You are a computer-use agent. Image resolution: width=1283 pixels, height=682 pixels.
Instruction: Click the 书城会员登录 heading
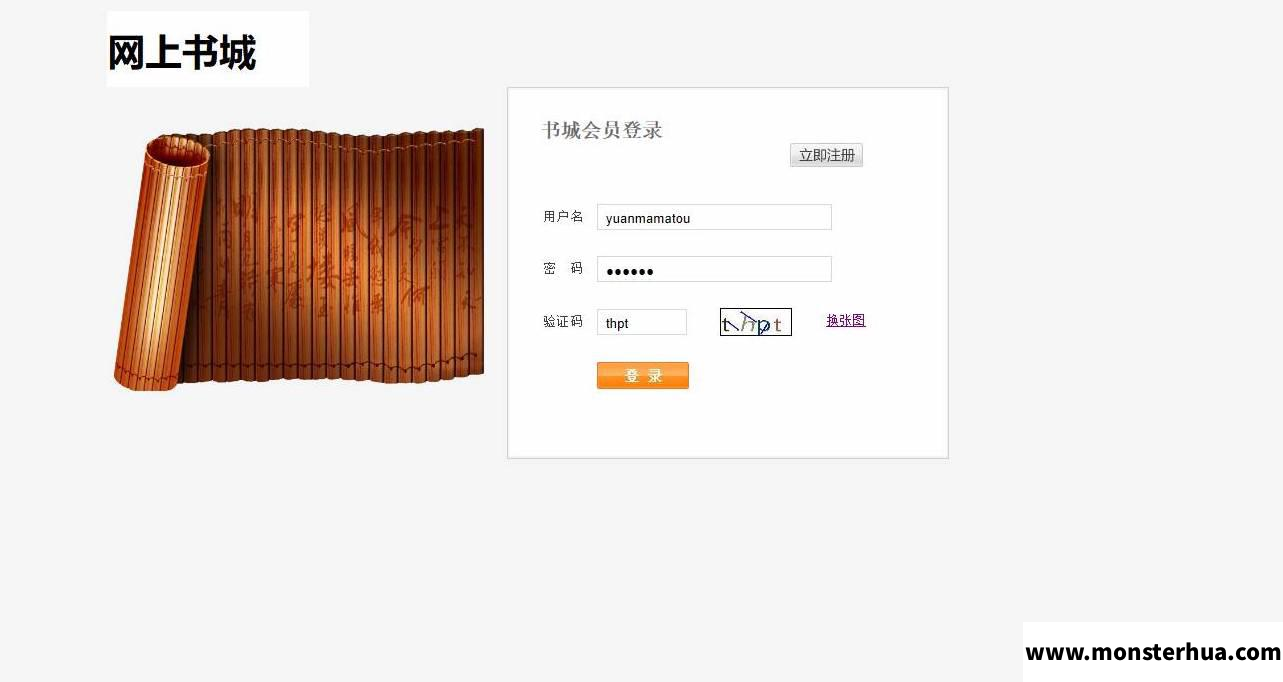click(602, 130)
